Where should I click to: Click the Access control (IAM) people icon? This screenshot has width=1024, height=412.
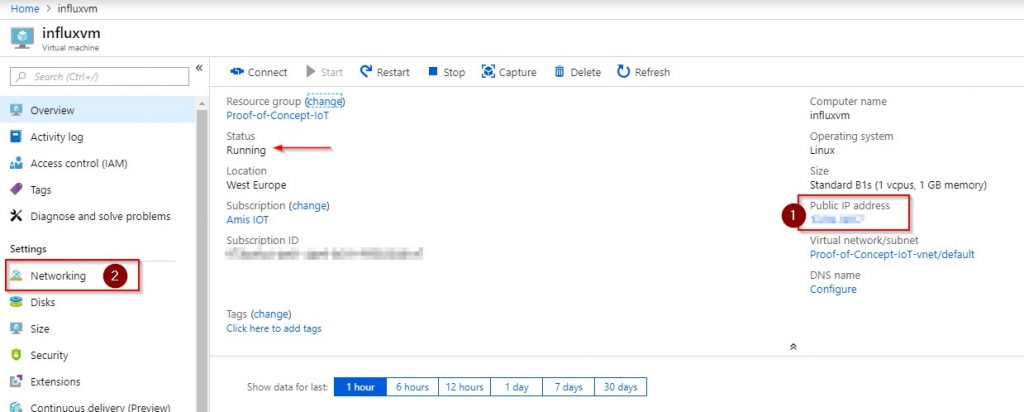click(x=16, y=163)
